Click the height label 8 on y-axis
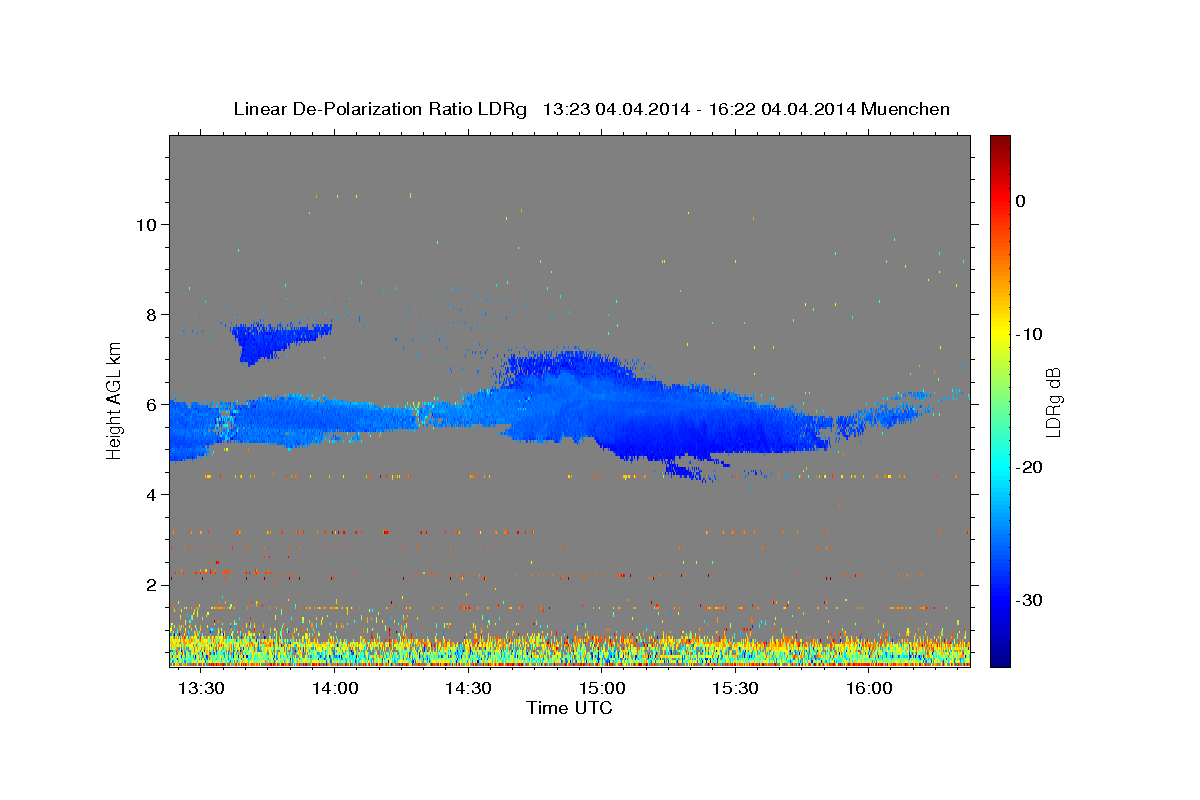The width and height of the screenshot is (1200, 800). click(x=150, y=314)
